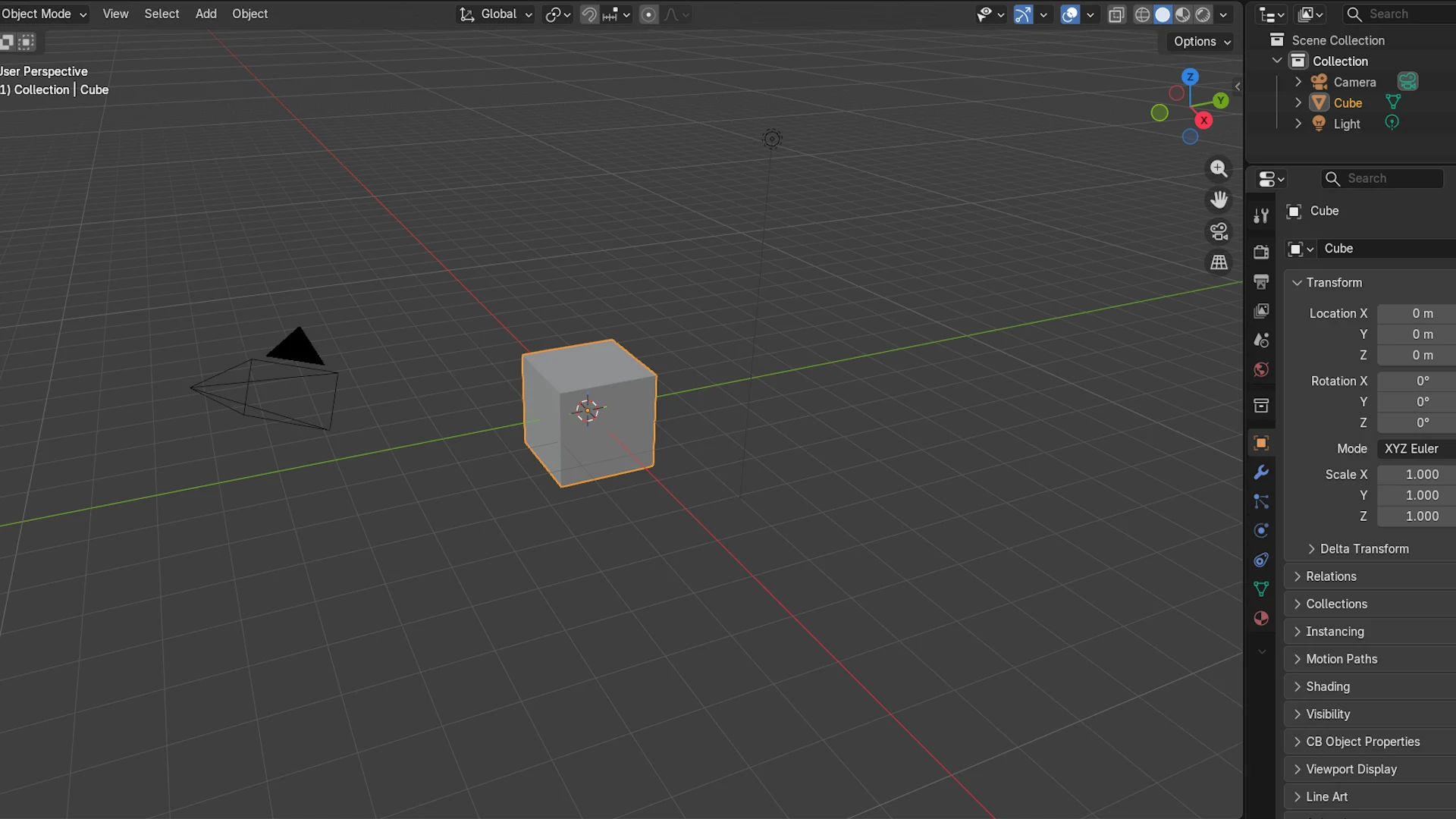Open the Select menu
1456x819 pixels.
pyautogui.click(x=162, y=14)
